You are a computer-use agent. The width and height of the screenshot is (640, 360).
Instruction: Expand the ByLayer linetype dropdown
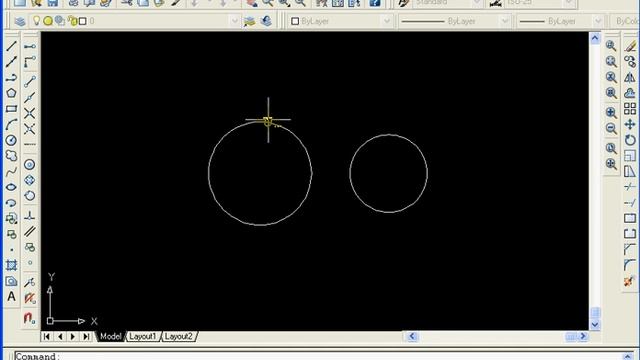505,21
